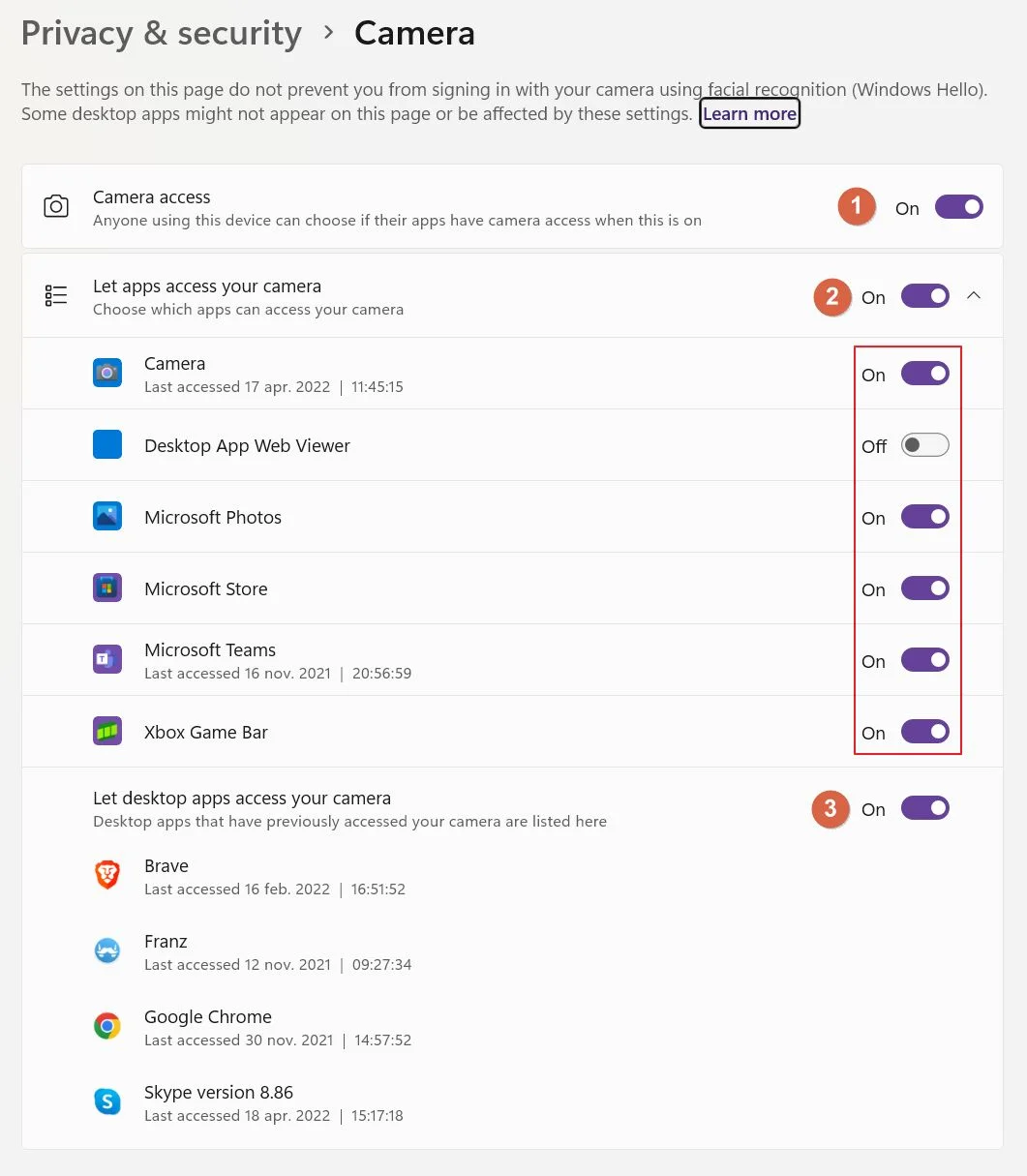Enable Desktop App Web Viewer camera toggle

tap(925, 445)
